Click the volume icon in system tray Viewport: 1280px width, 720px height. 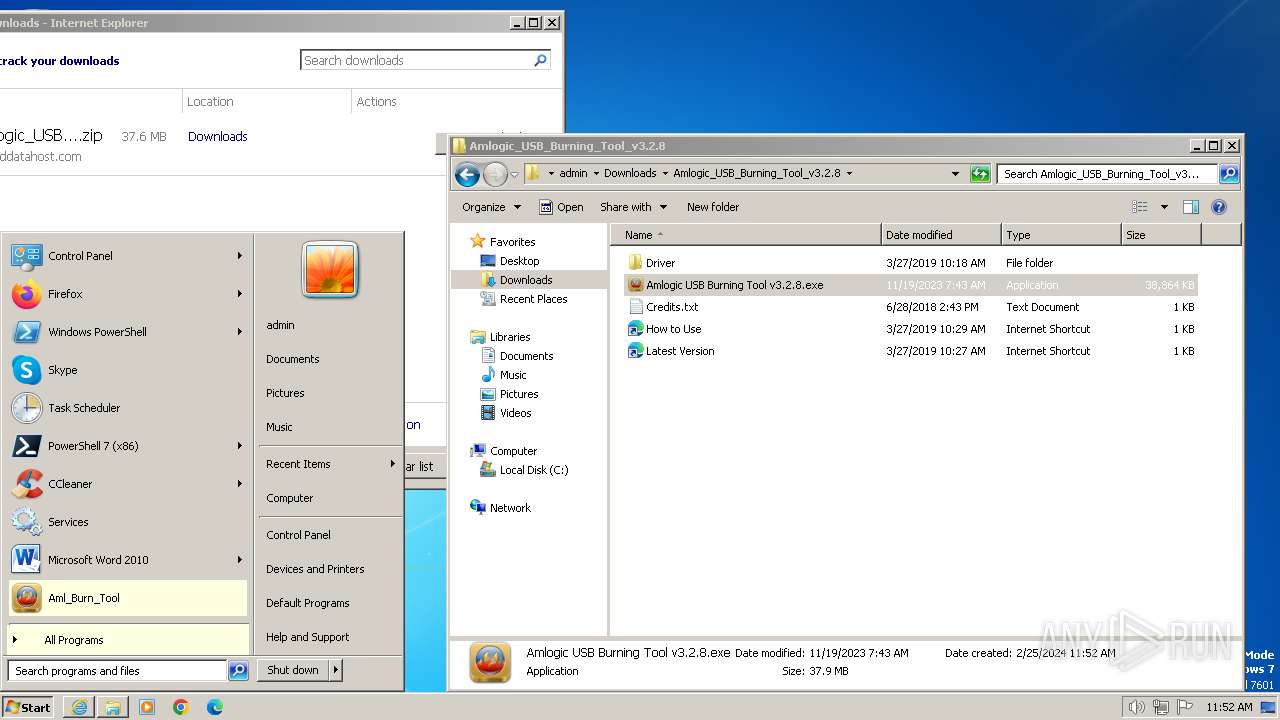pyautogui.click(x=1137, y=707)
